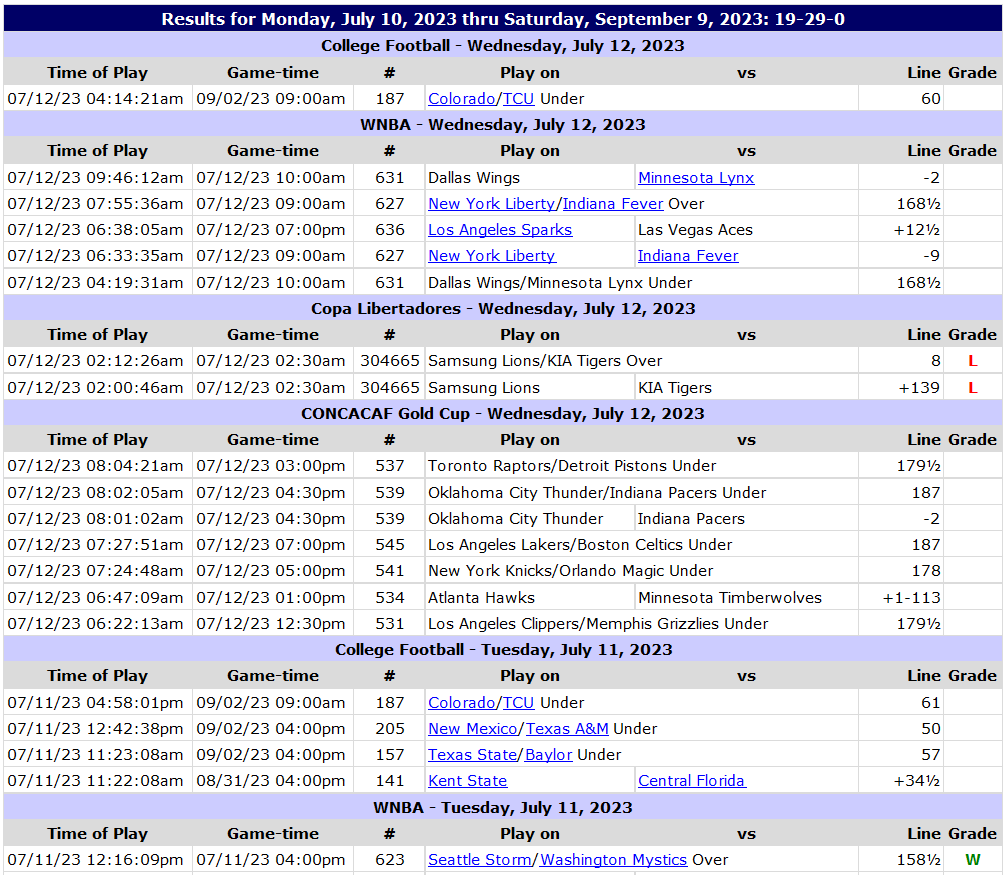Viewport: 1003px width, 875px height.
Task: Click game number 205
Action: point(390,729)
